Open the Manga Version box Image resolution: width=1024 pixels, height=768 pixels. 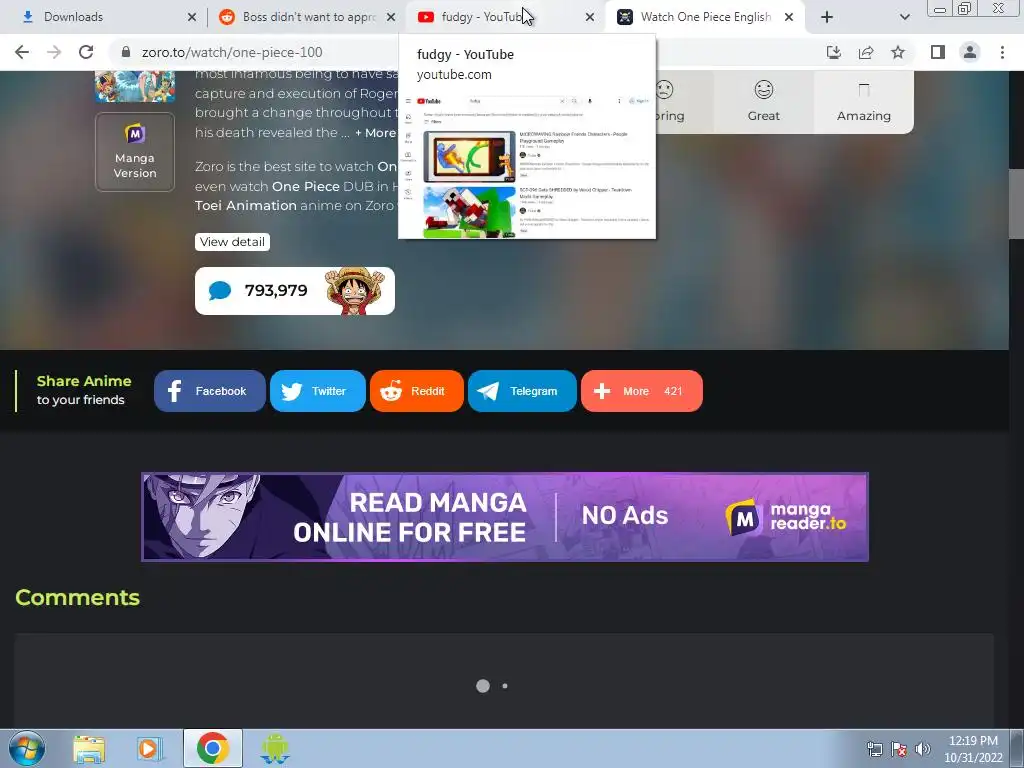point(135,152)
